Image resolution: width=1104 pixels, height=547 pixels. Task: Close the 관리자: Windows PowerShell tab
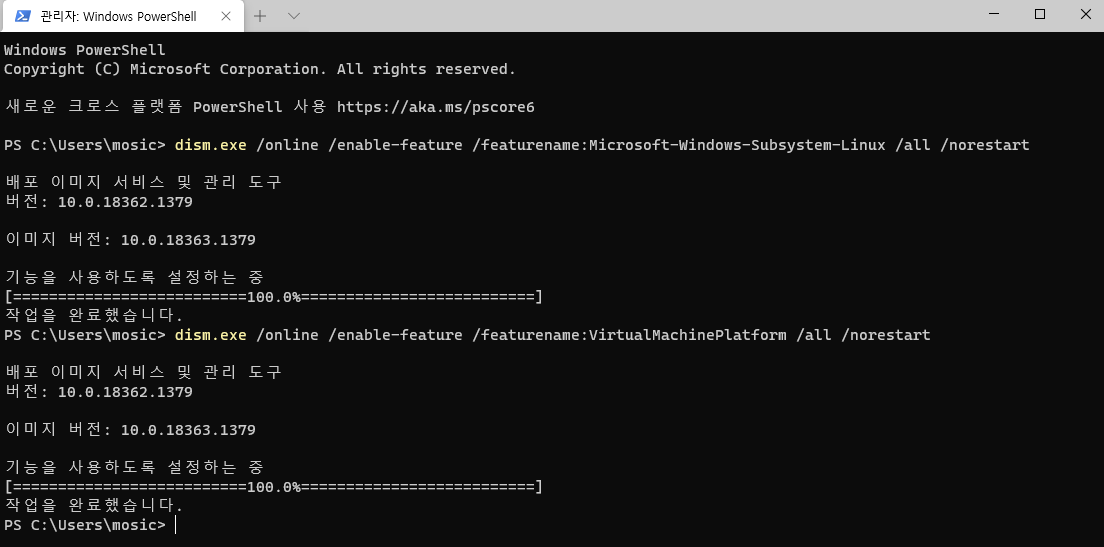pos(226,15)
